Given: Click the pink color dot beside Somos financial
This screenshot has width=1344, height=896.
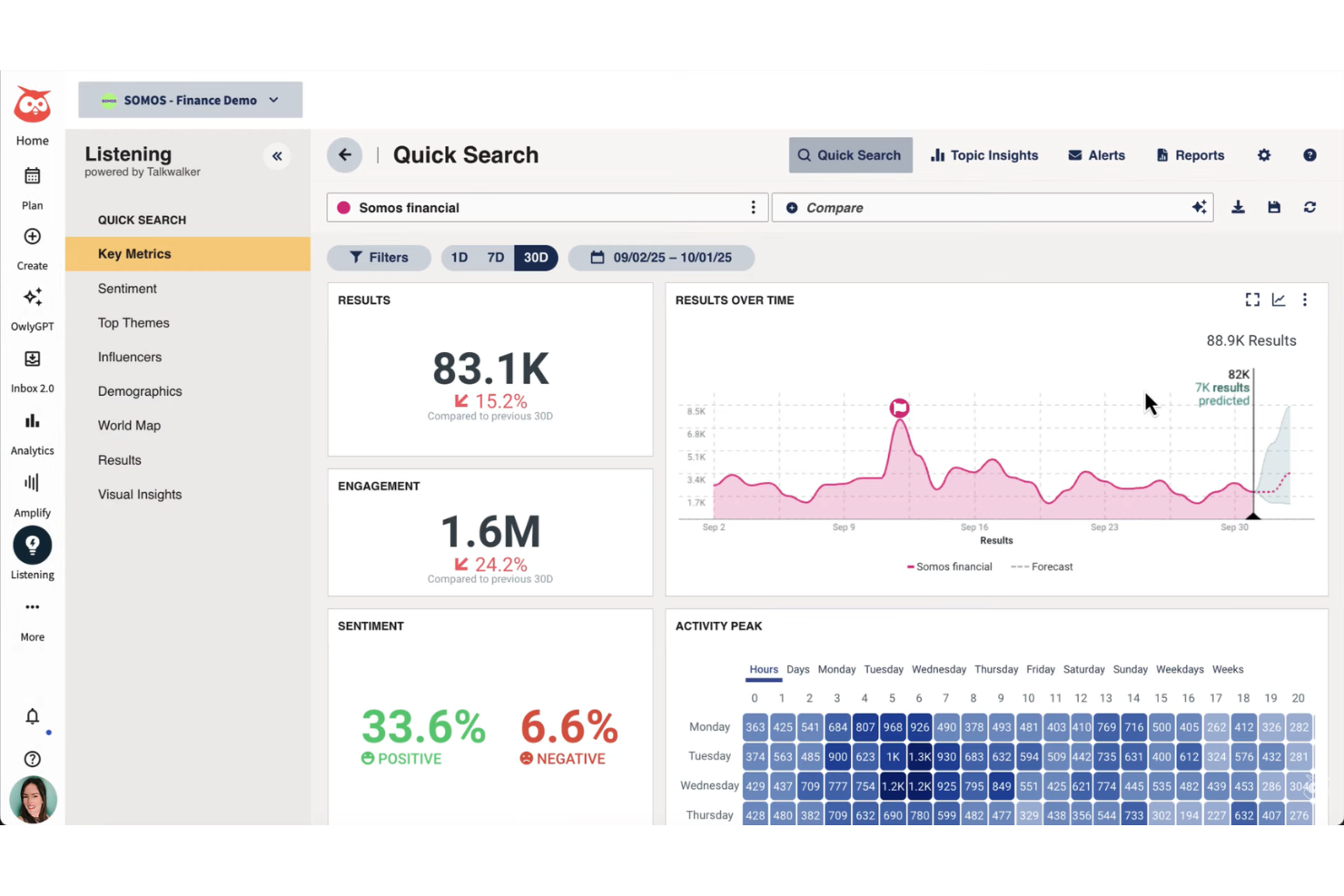Looking at the screenshot, I should click(x=343, y=207).
